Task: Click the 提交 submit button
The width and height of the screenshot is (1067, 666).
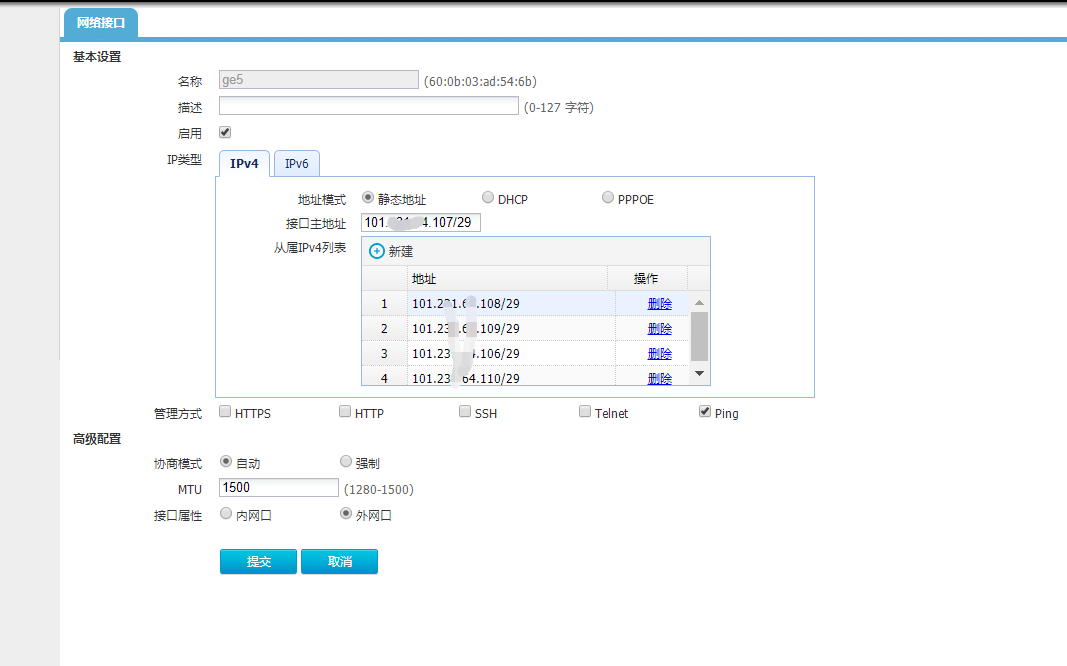Action: click(259, 562)
